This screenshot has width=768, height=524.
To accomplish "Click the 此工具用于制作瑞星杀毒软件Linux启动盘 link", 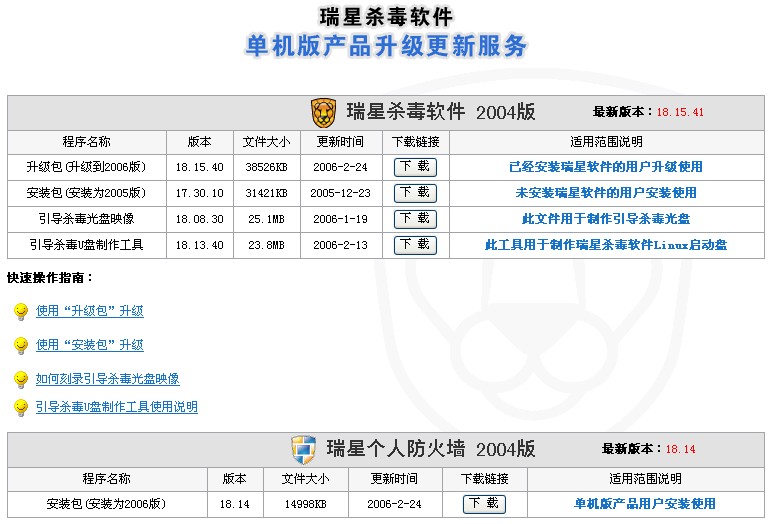I will pyautogui.click(x=606, y=245).
